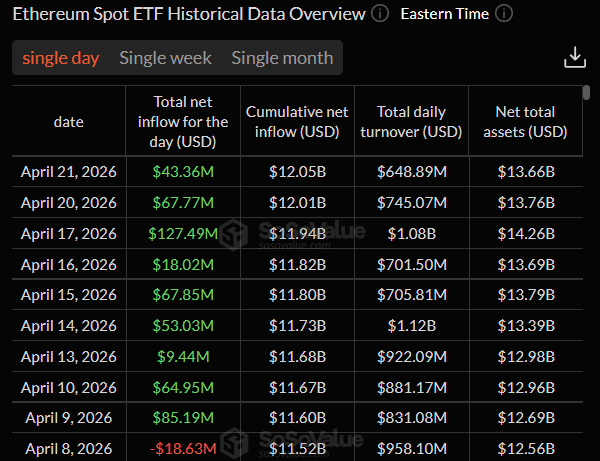The width and height of the screenshot is (600, 461).
Task: Click the Total net inflow for the day header
Action: pos(183,122)
